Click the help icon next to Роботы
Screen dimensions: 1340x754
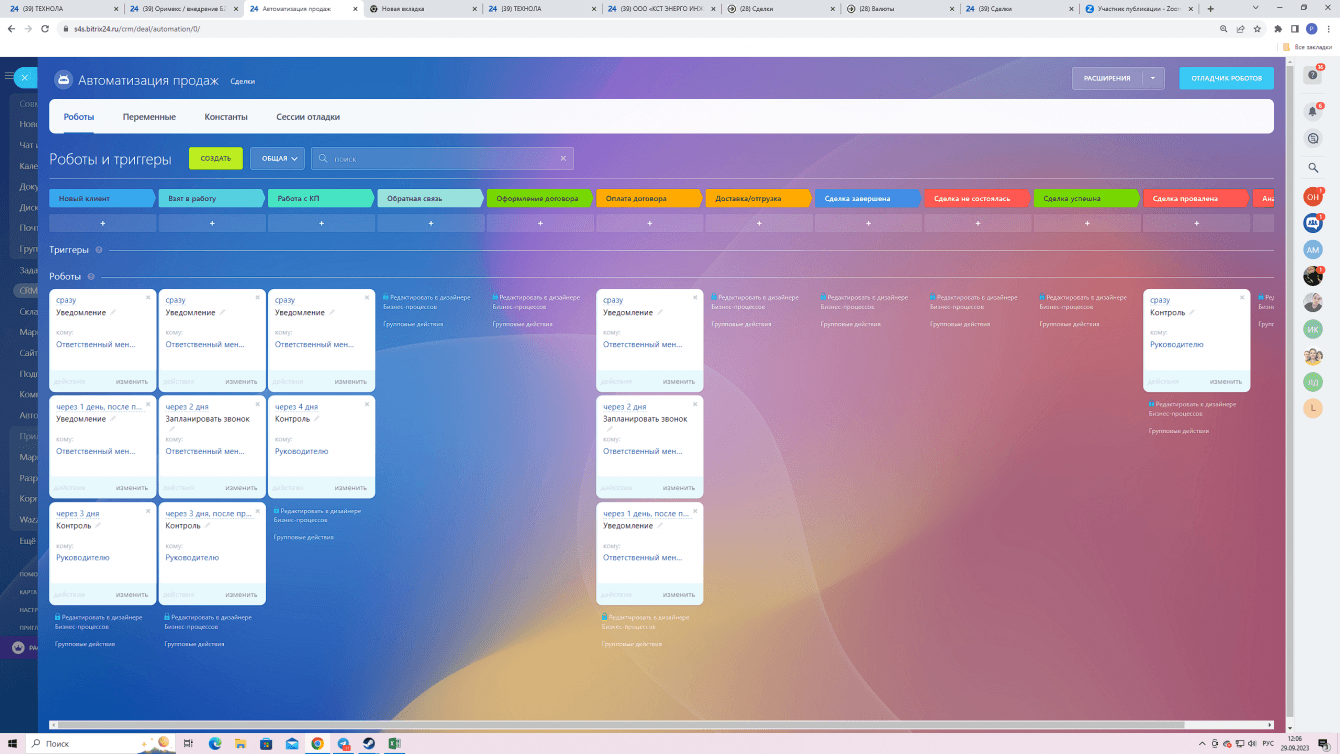(91, 277)
